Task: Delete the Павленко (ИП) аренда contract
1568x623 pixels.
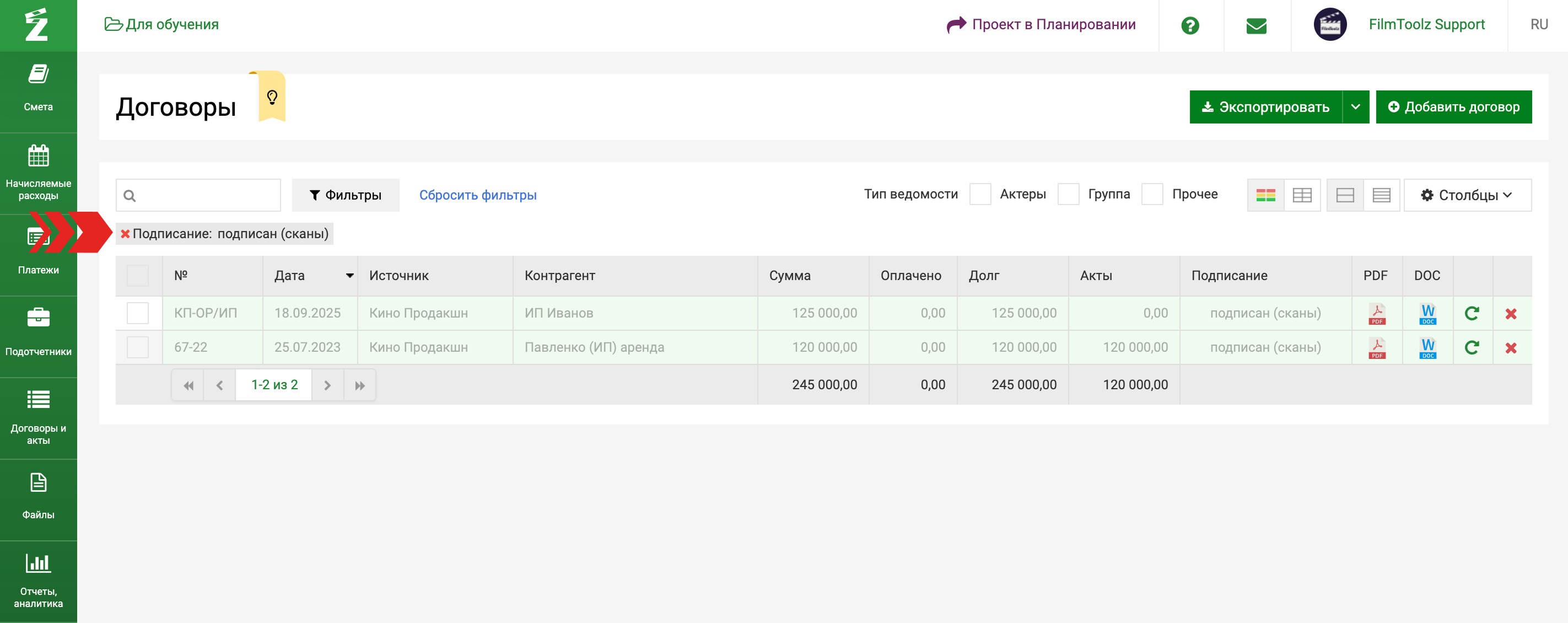Action: pos(1510,348)
